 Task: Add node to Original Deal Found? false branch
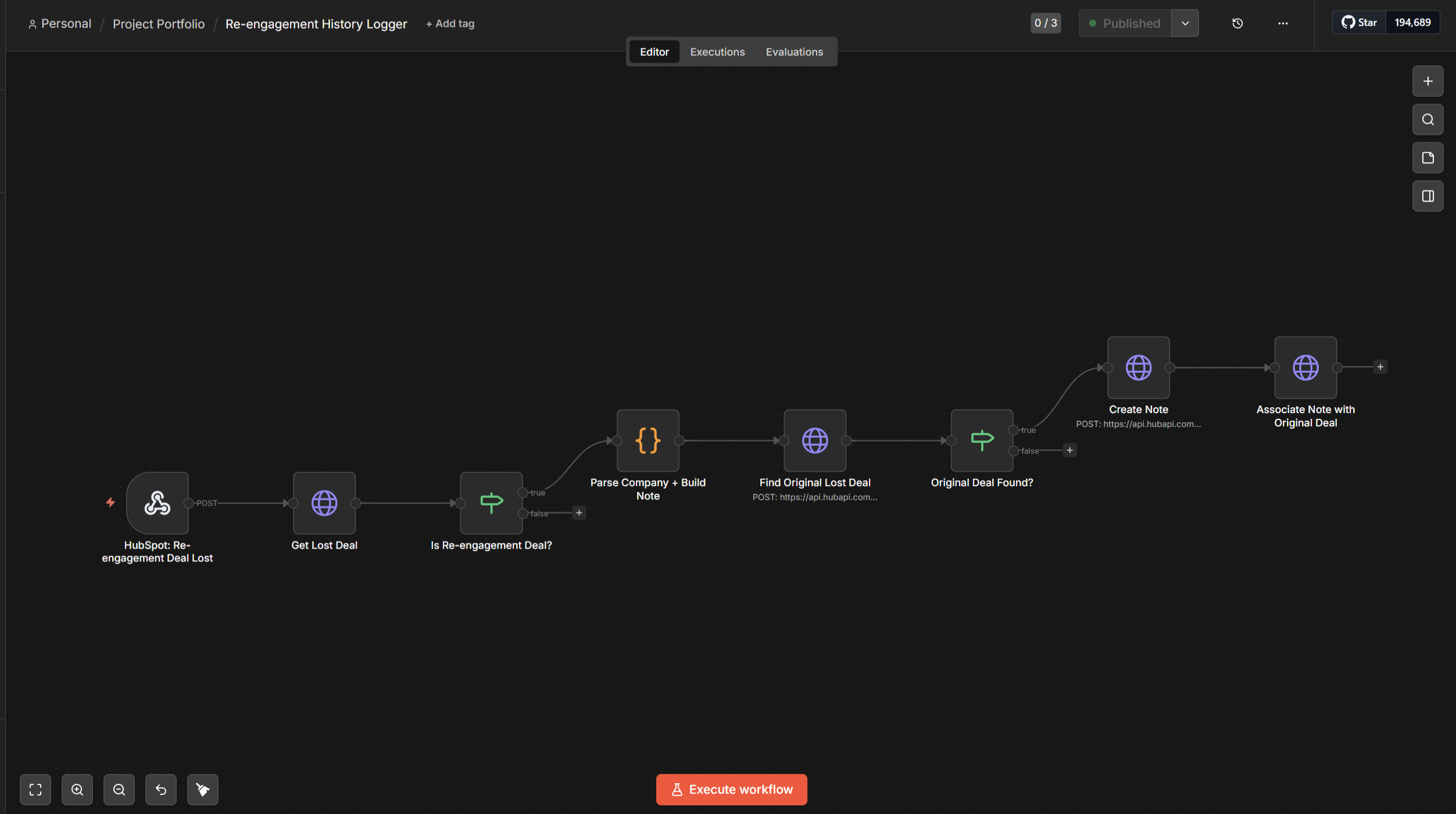(x=1069, y=450)
